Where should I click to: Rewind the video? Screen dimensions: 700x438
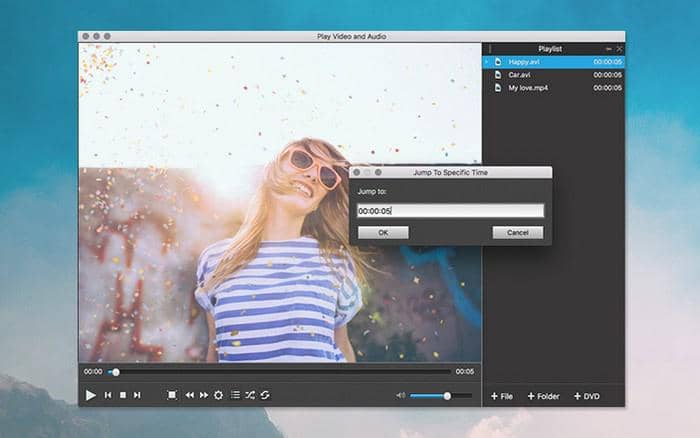190,395
